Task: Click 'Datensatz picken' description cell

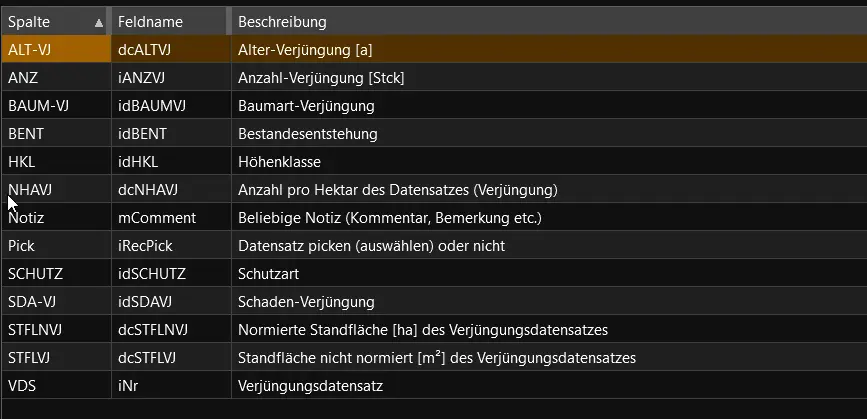Action: [x=371, y=246]
